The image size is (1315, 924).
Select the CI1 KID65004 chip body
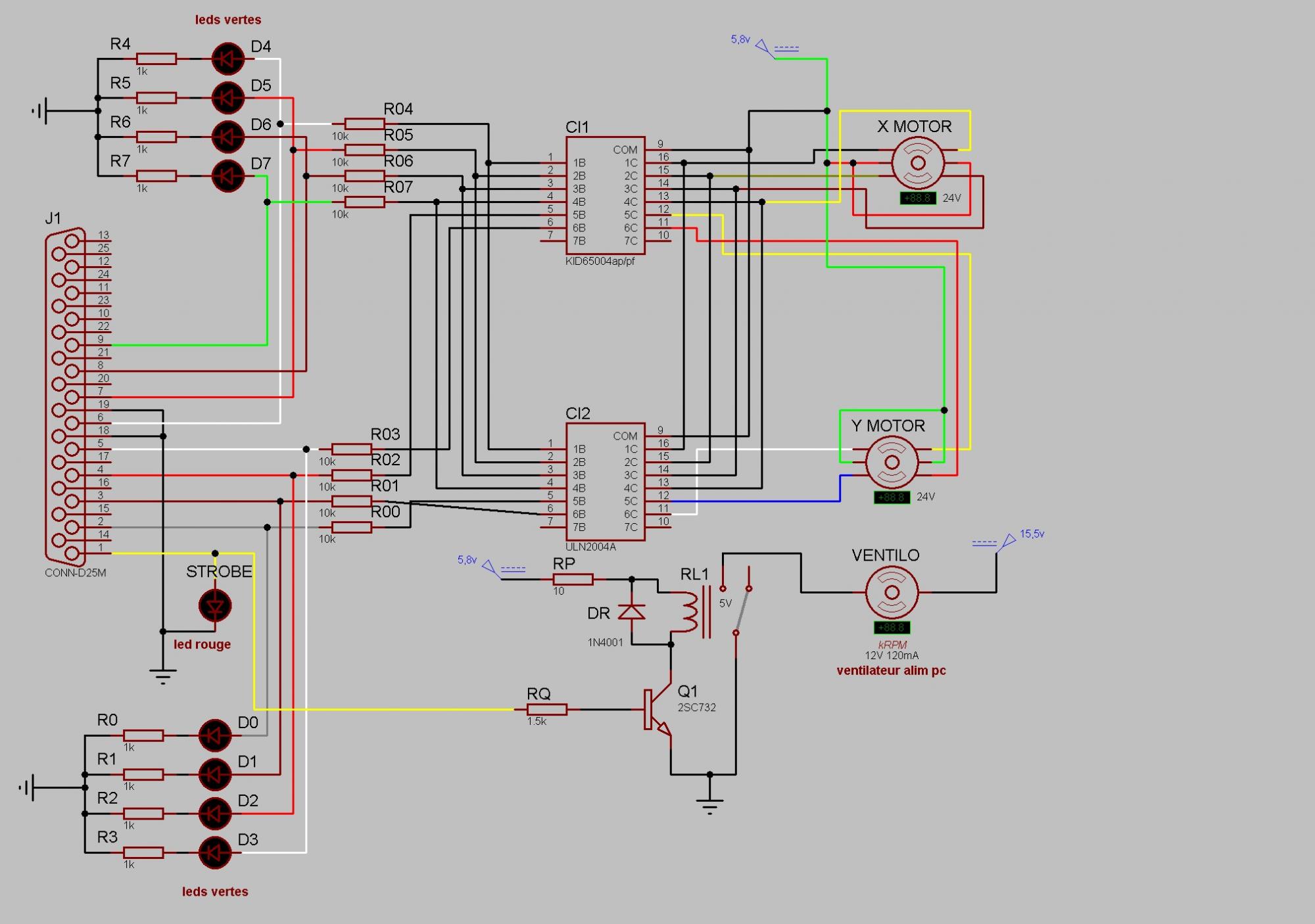[605, 196]
